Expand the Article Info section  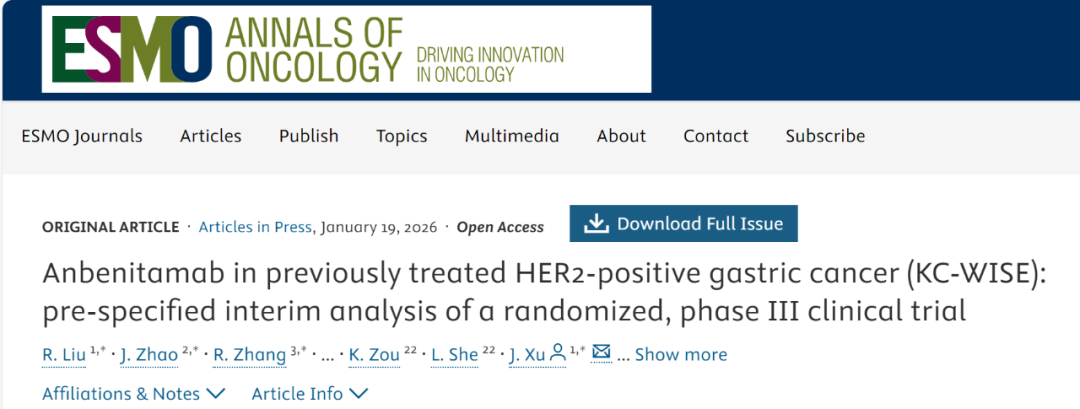309,393
